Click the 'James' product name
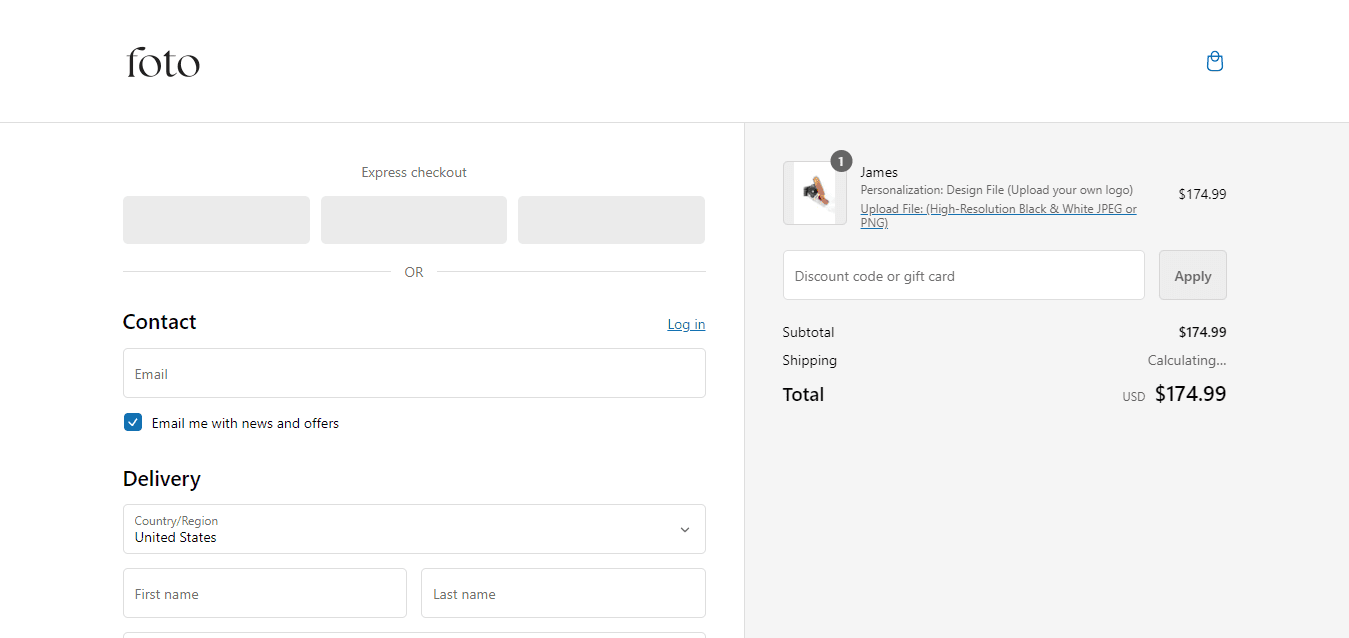Viewport: 1349px width, 638px height. [x=879, y=172]
